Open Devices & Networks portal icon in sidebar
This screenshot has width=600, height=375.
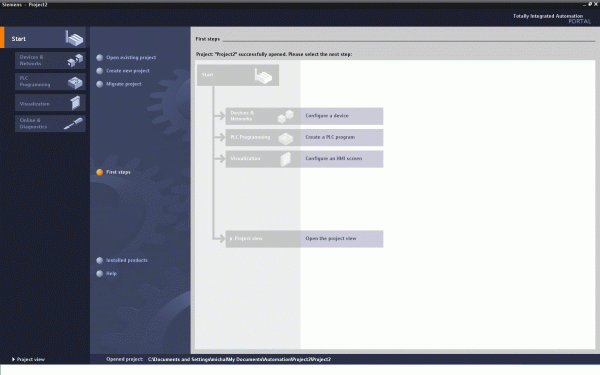click(75, 60)
